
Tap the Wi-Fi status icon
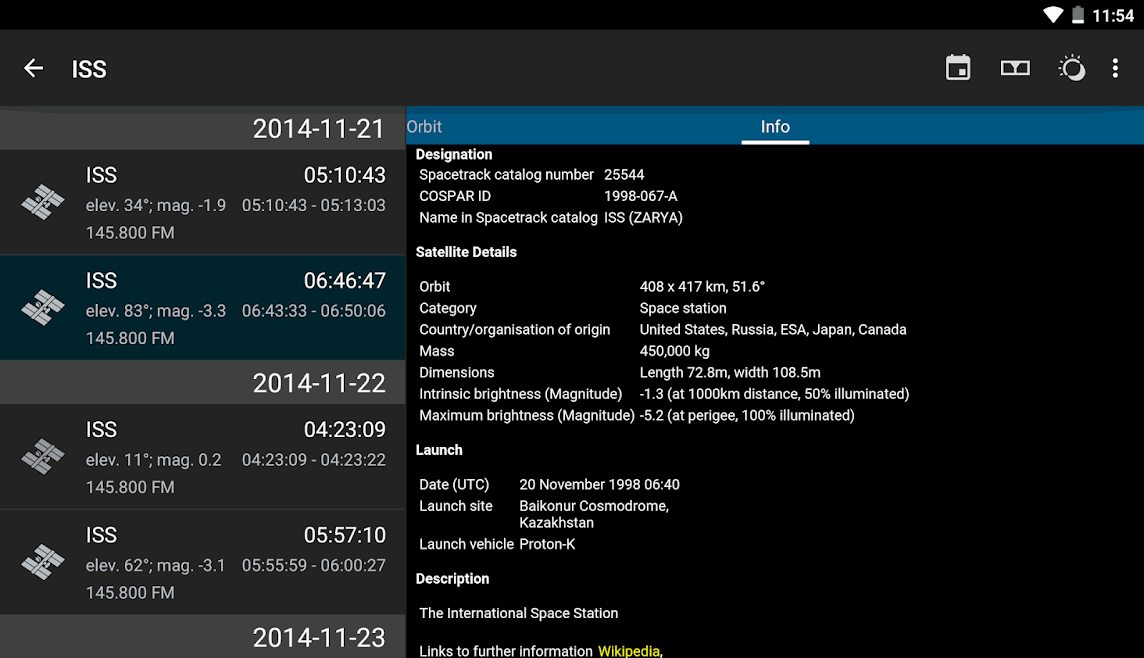(x=1052, y=15)
